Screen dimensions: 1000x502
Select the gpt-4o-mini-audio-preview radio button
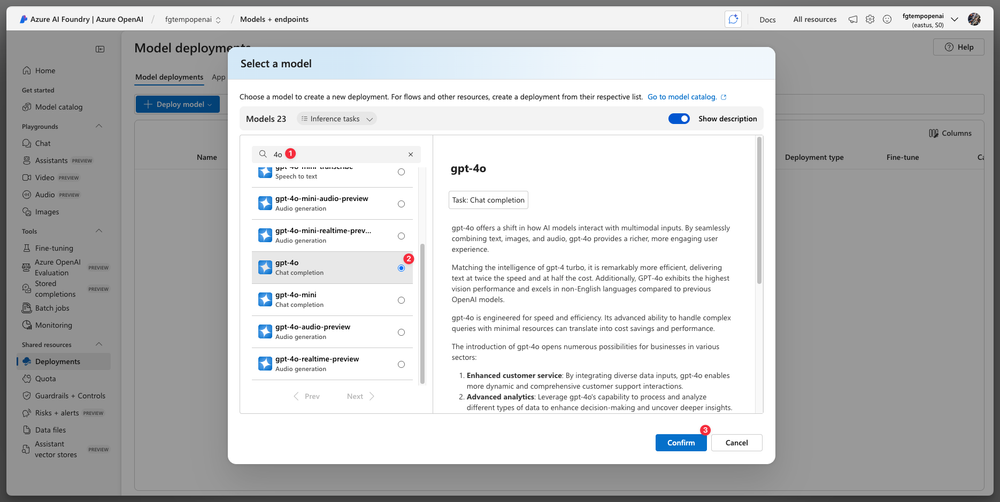tap(401, 204)
